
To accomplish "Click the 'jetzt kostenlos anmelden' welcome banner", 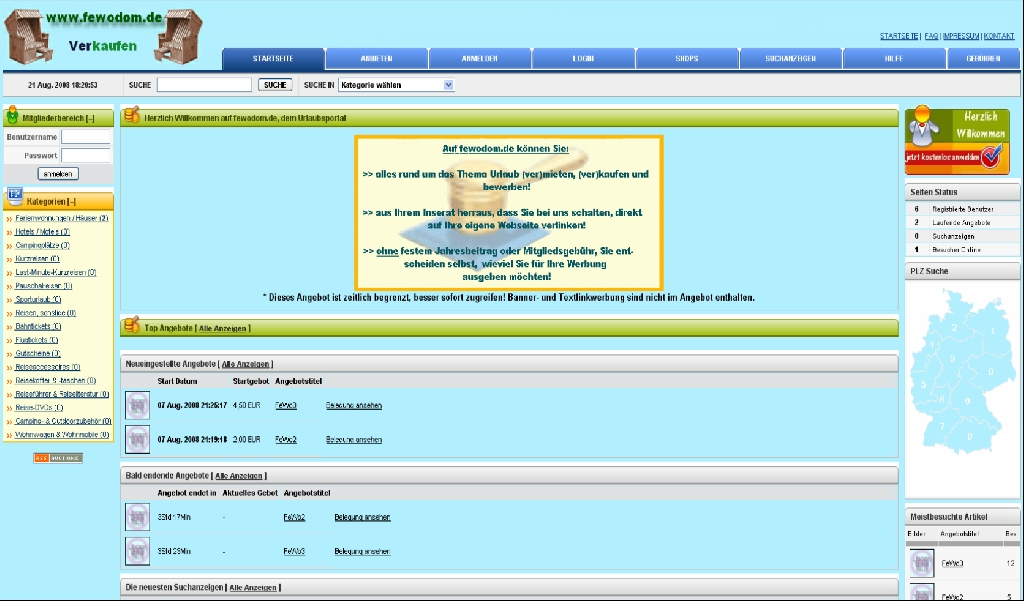I will click(x=956, y=141).
